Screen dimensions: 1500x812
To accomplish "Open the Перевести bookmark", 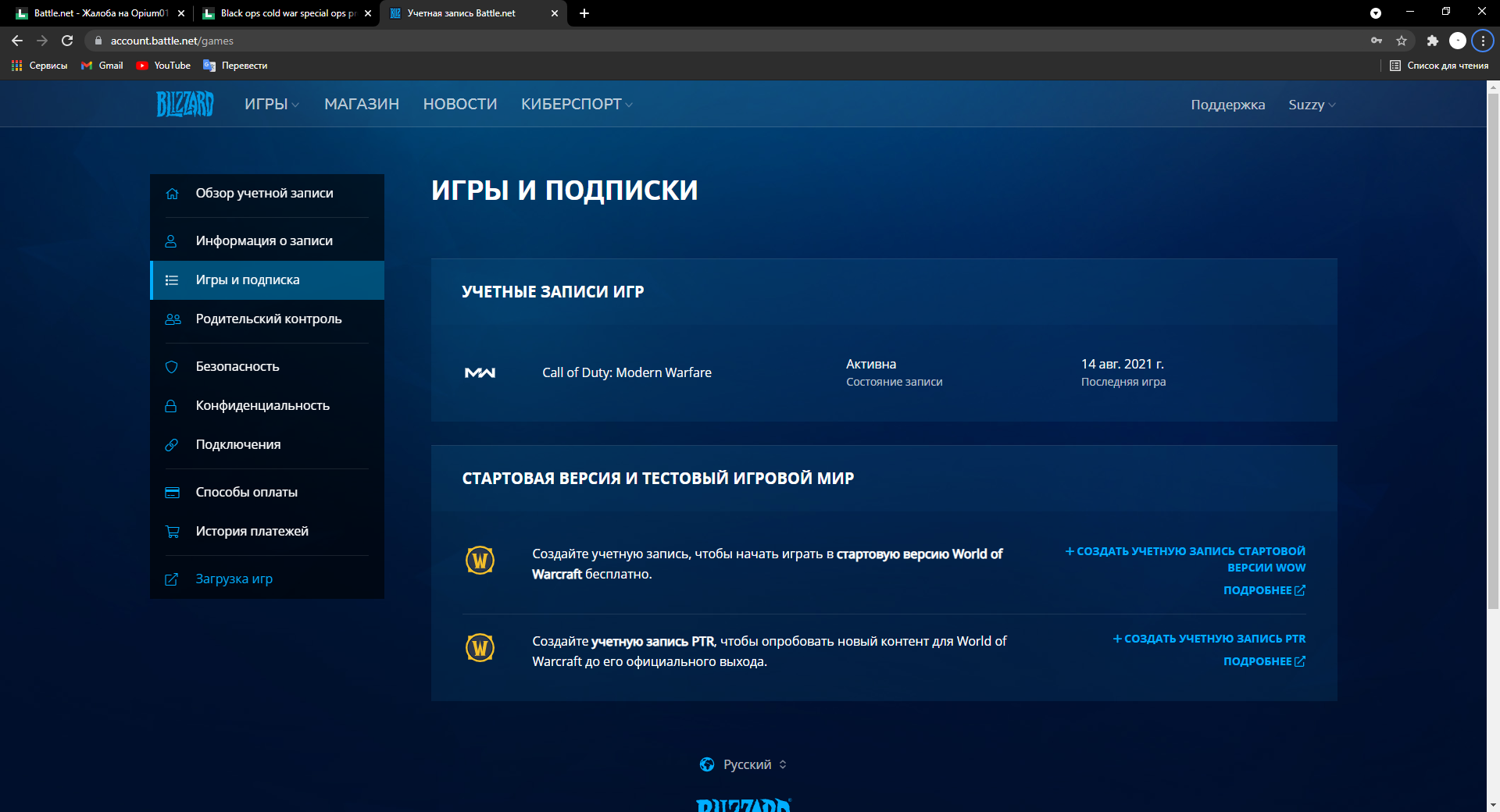I will tap(235, 66).
